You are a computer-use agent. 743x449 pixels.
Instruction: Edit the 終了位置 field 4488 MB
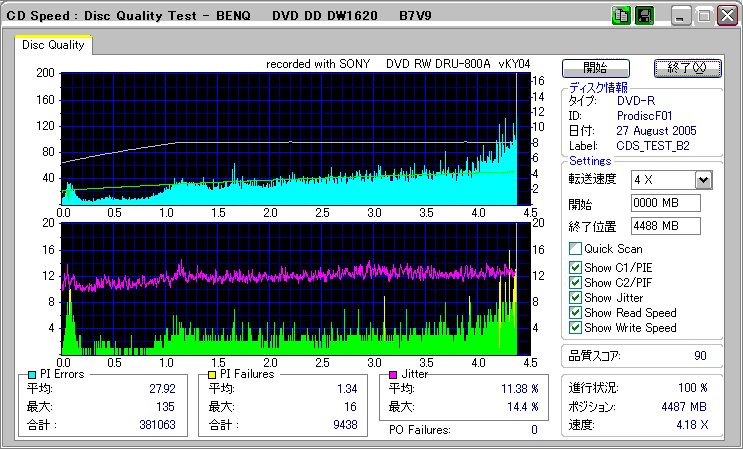[x=666, y=226]
